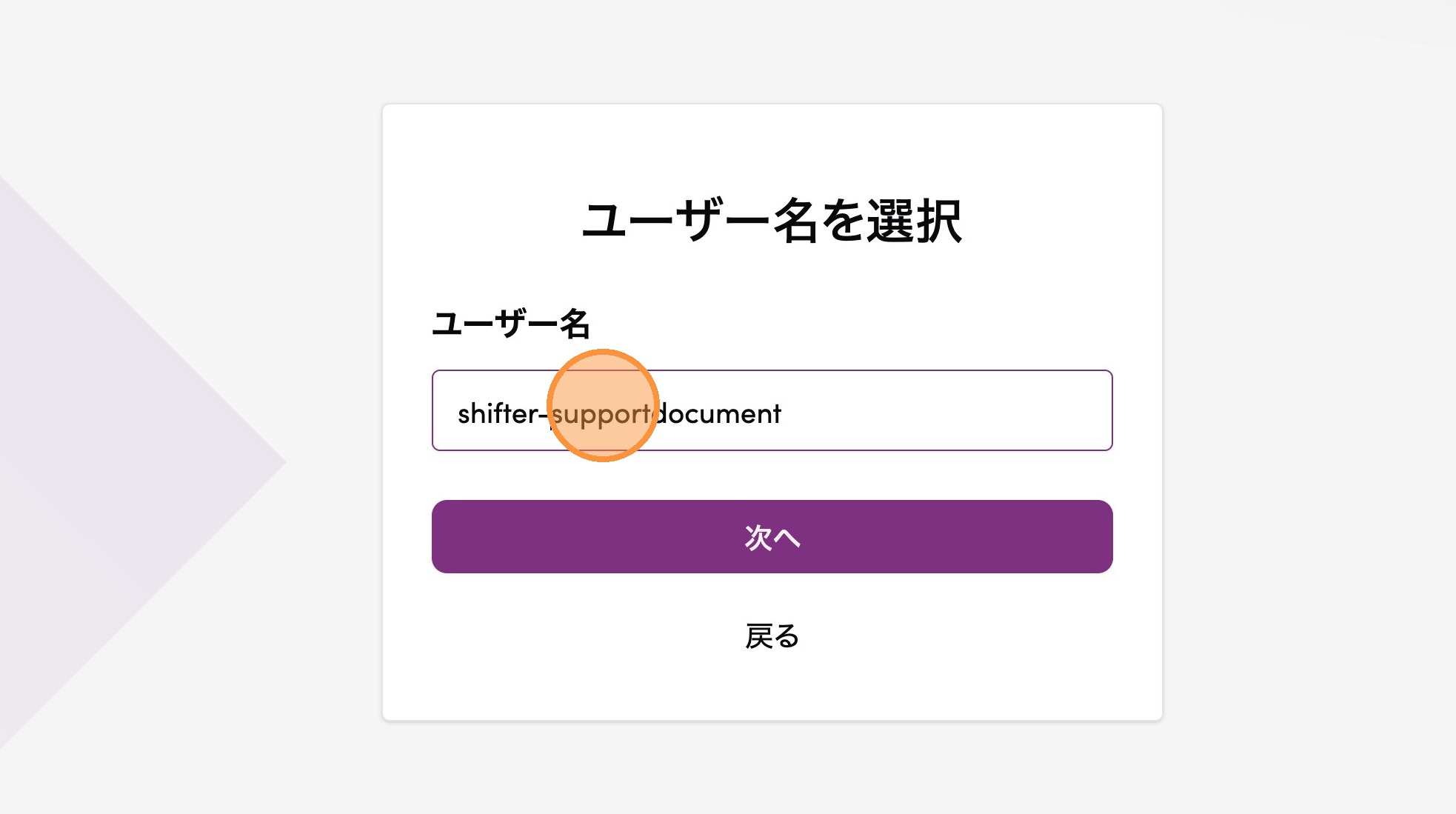Click the word "document" in username field

pyautogui.click(x=720, y=413)
